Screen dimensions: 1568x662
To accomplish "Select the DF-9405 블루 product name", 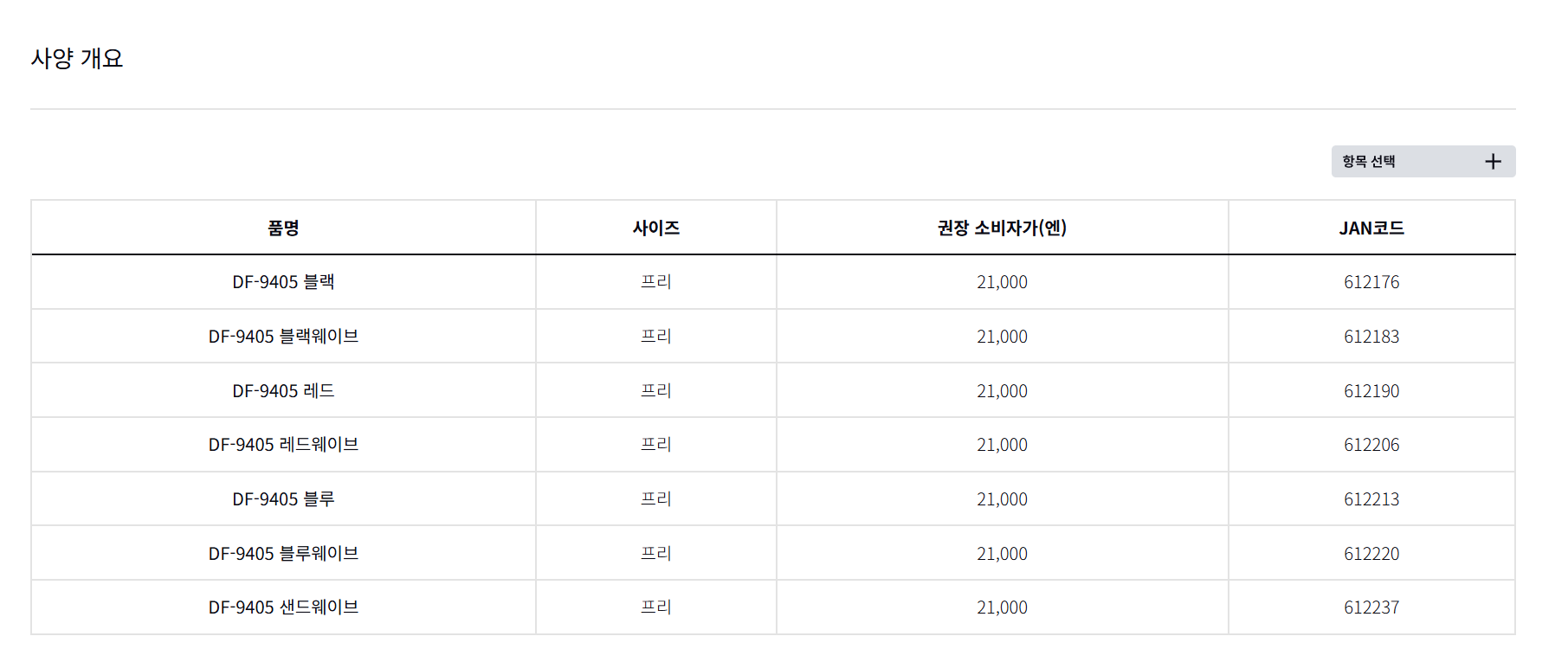I will 283,499.
